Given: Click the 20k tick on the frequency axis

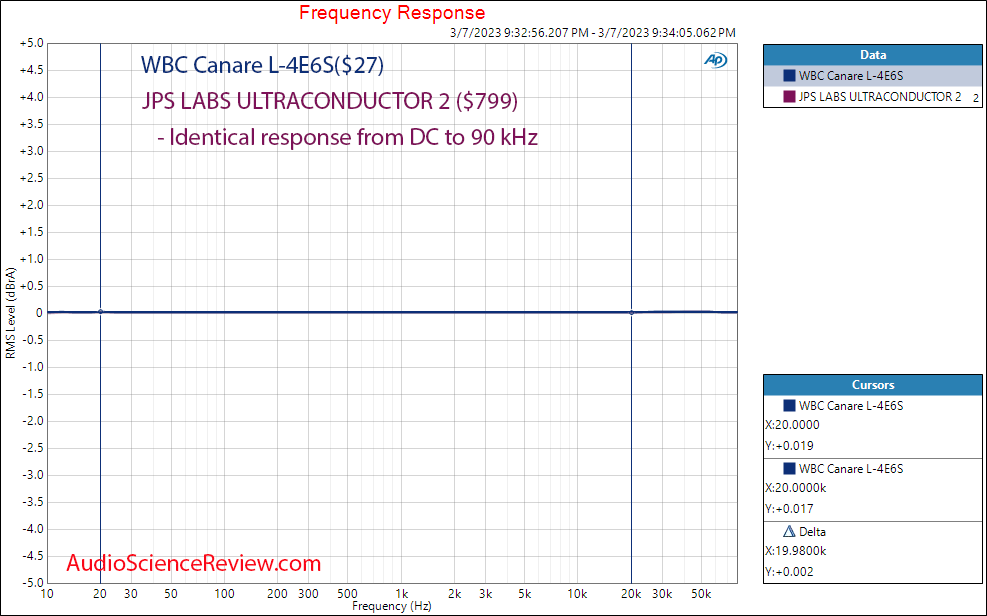Looking at the screenshot, I should tap(631, 594).
